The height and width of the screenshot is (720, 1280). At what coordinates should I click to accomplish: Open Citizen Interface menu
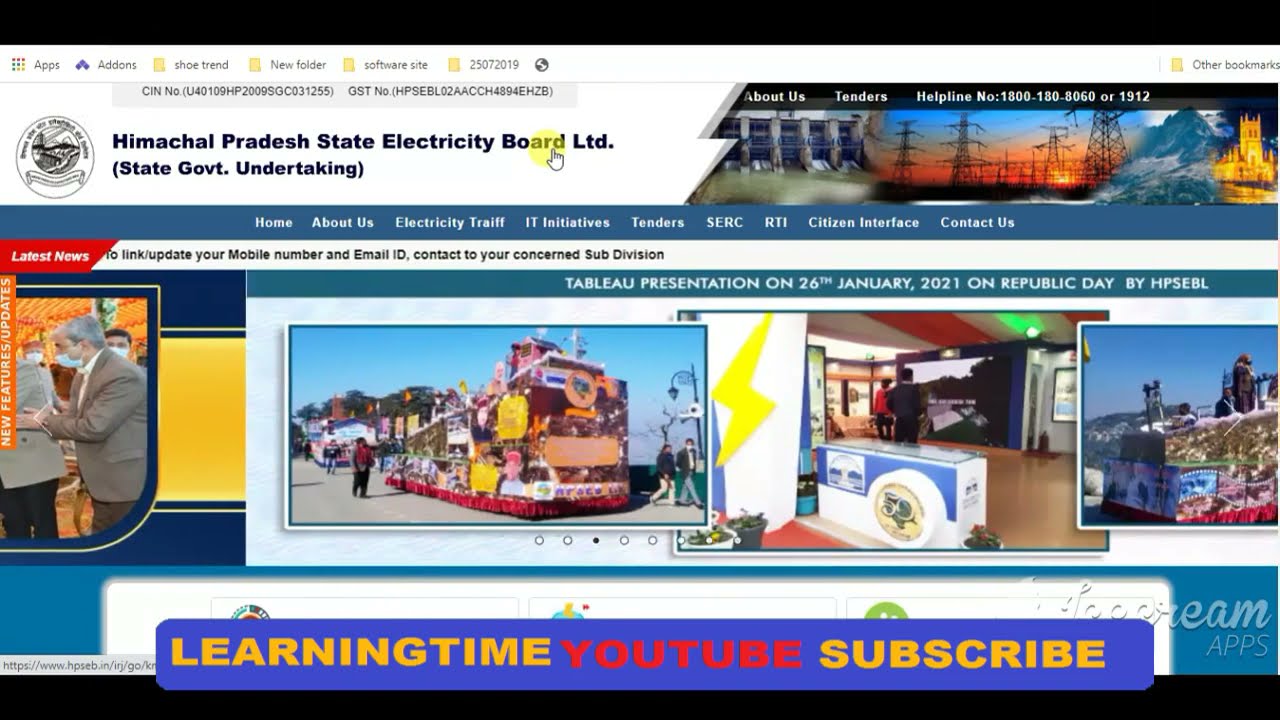pyautogui.click(x=864, y=223)
